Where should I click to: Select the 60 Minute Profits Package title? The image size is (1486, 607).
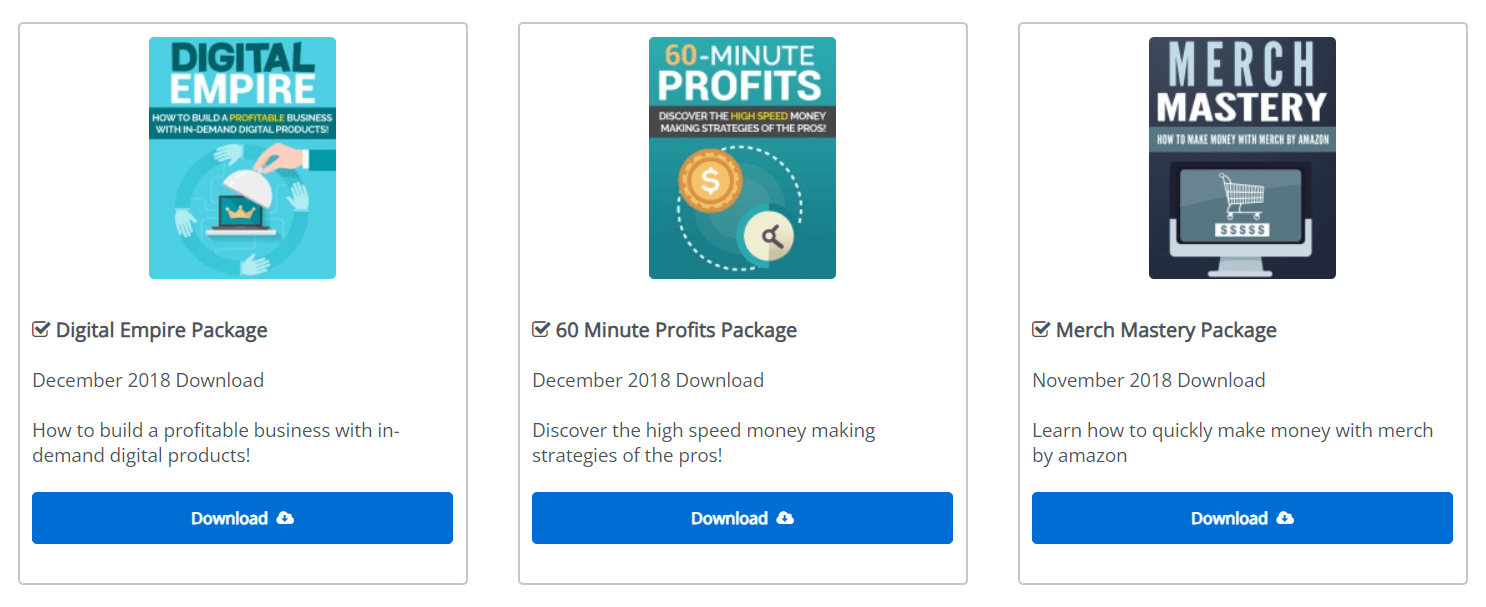coord(676,330)
